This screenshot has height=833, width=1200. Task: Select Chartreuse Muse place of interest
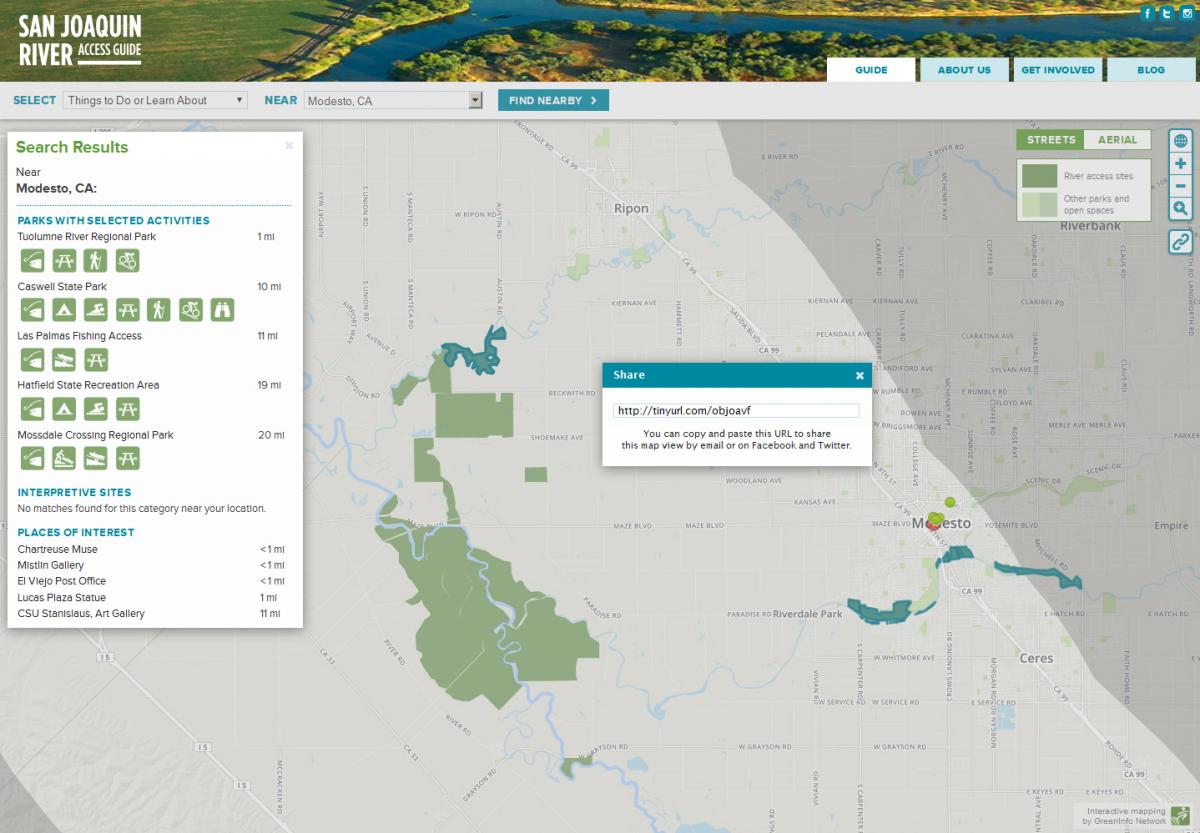click(x=58, y=550)
